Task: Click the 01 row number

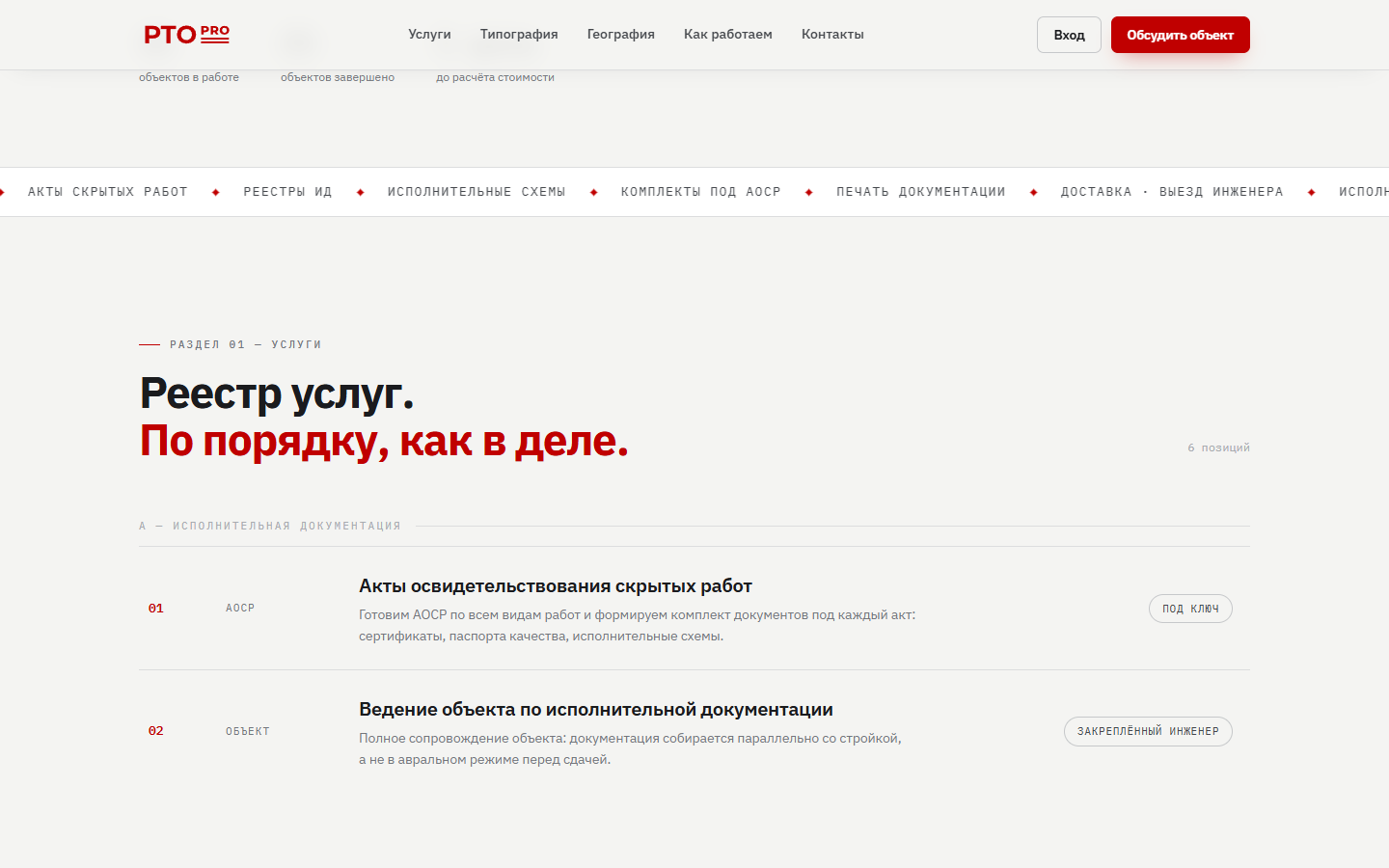Action: pyautogui.click(x=156, y=609)
